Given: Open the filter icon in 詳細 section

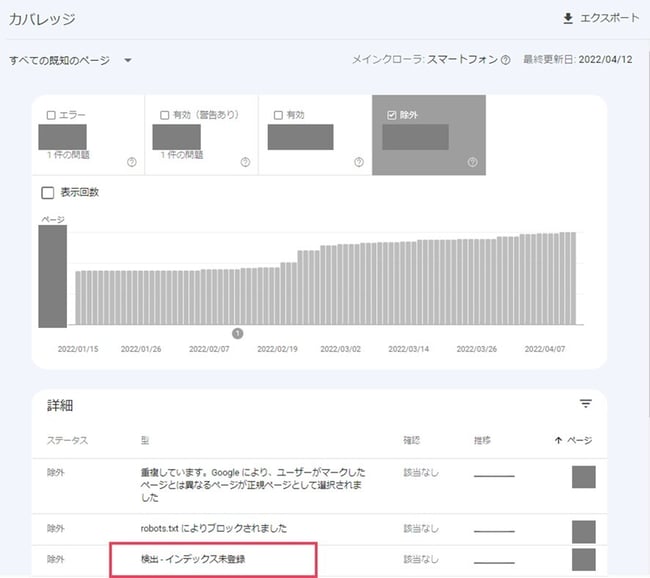Looking at the screenshot, I should (586, 404).
